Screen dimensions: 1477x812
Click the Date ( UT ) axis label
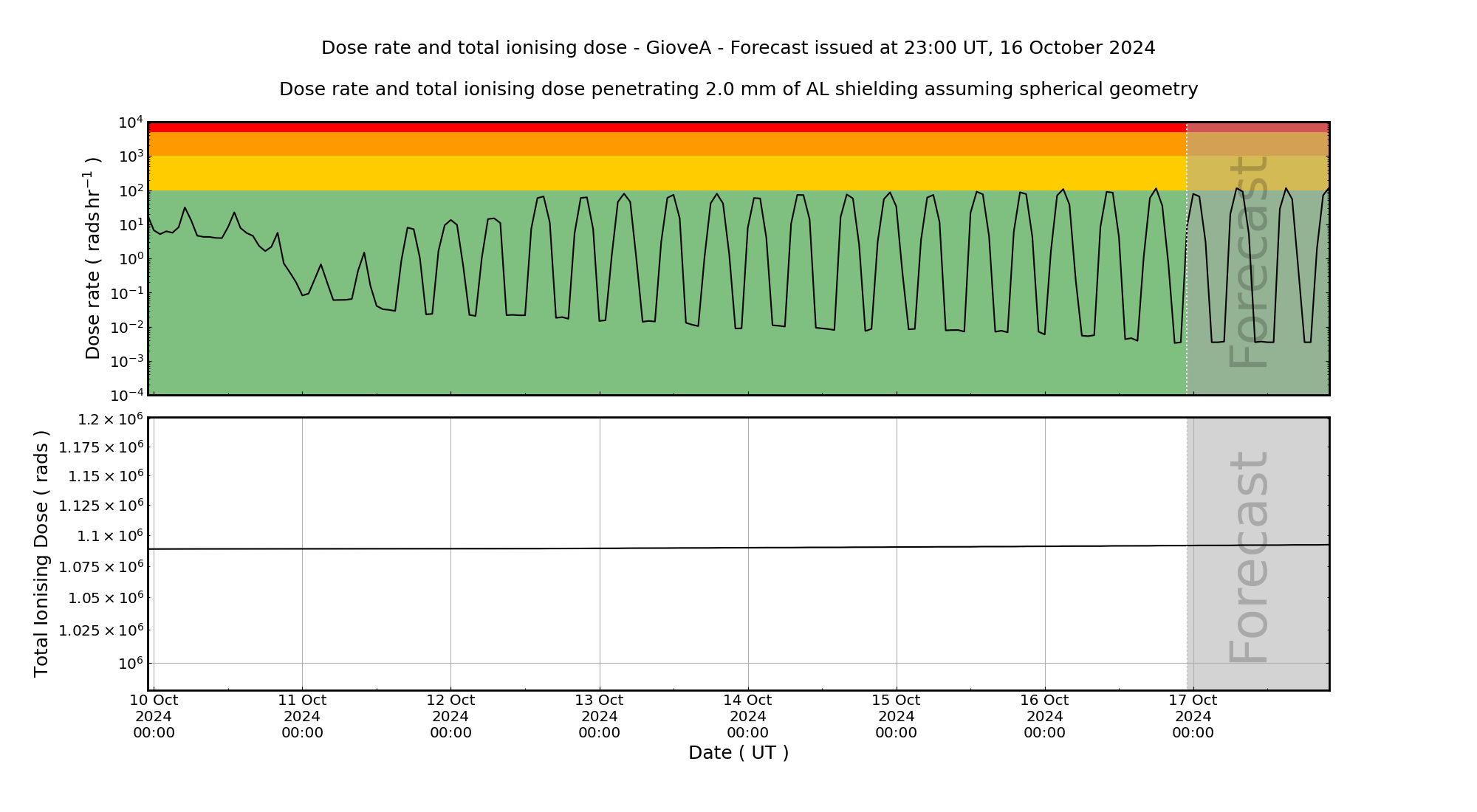(738, 753)
